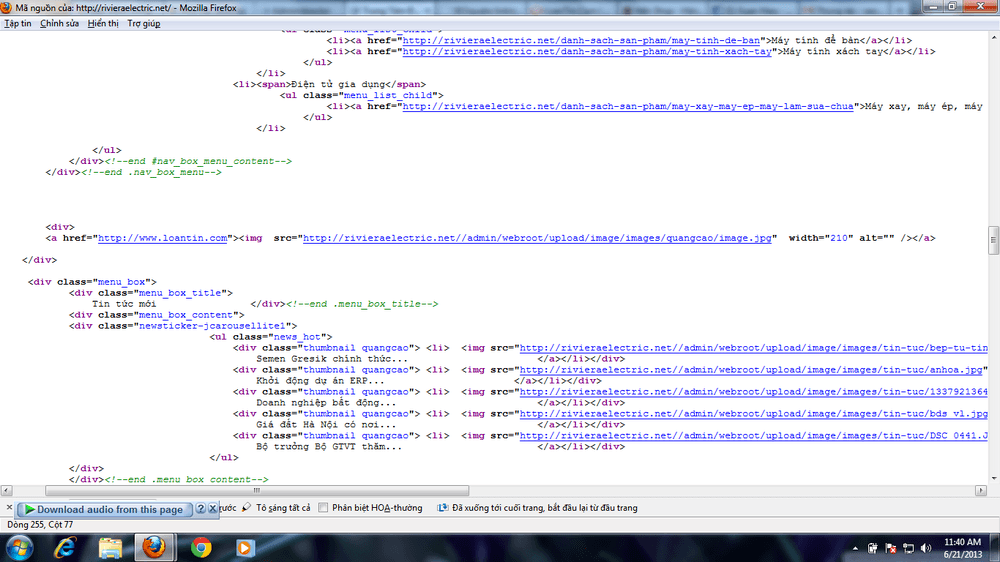The width and height of the screenshot is (1000, 562).
Task: Click the class value 'news_hot'
Action: point(297,337)
